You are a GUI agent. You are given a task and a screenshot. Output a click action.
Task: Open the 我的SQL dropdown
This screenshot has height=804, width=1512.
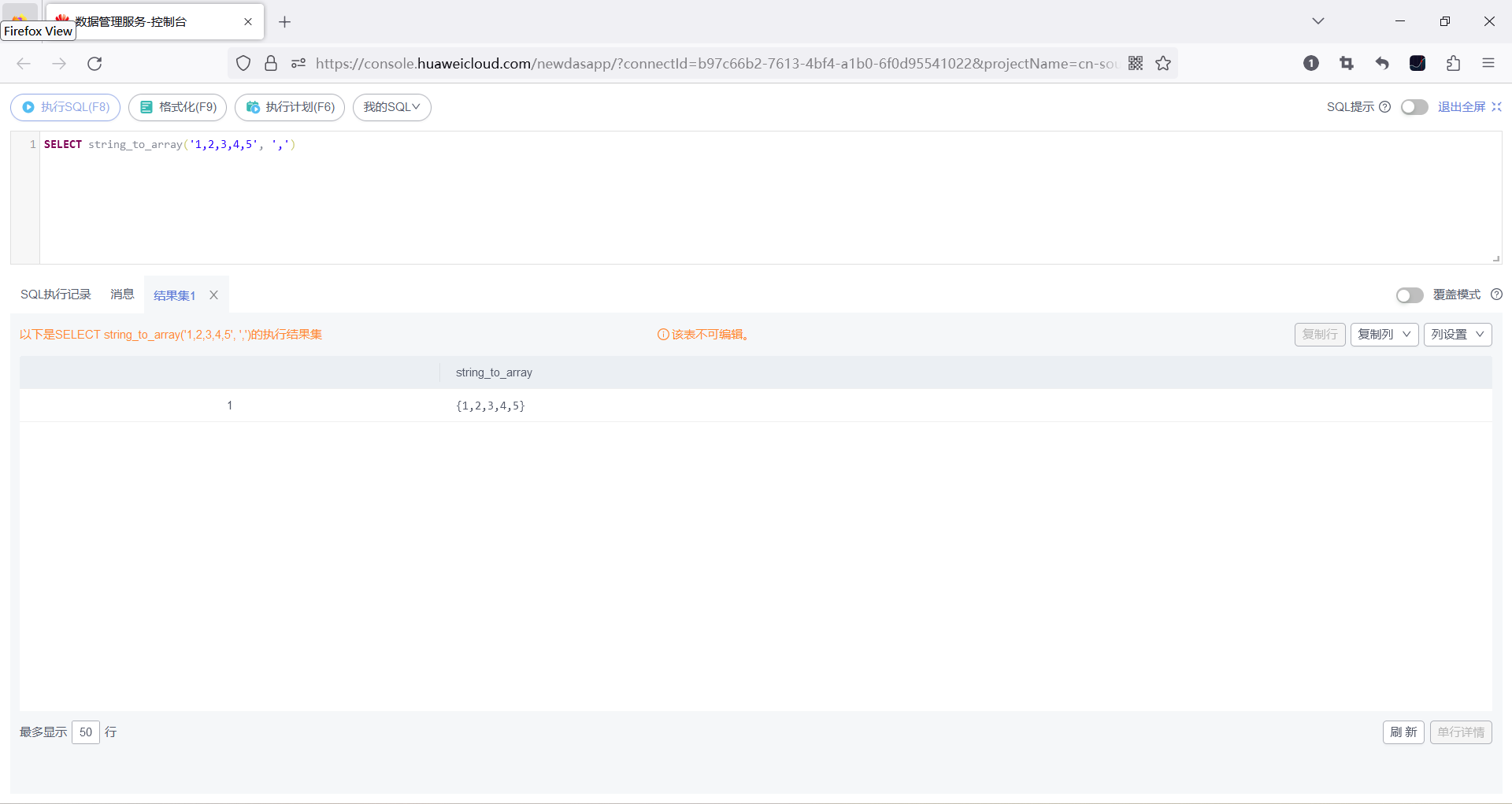pos(392,107)
